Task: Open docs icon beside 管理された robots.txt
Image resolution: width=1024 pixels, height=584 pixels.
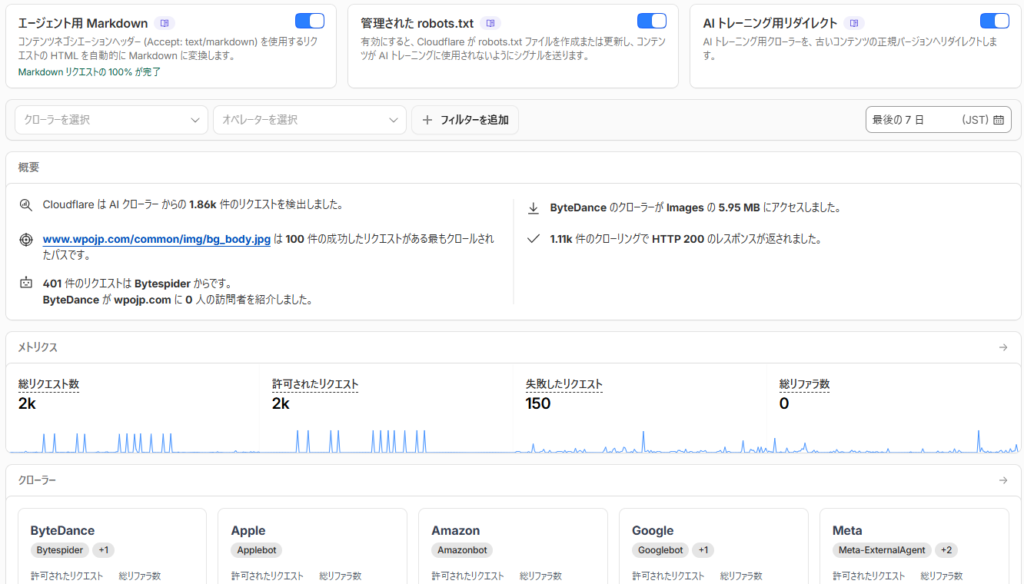Action: 490,23
